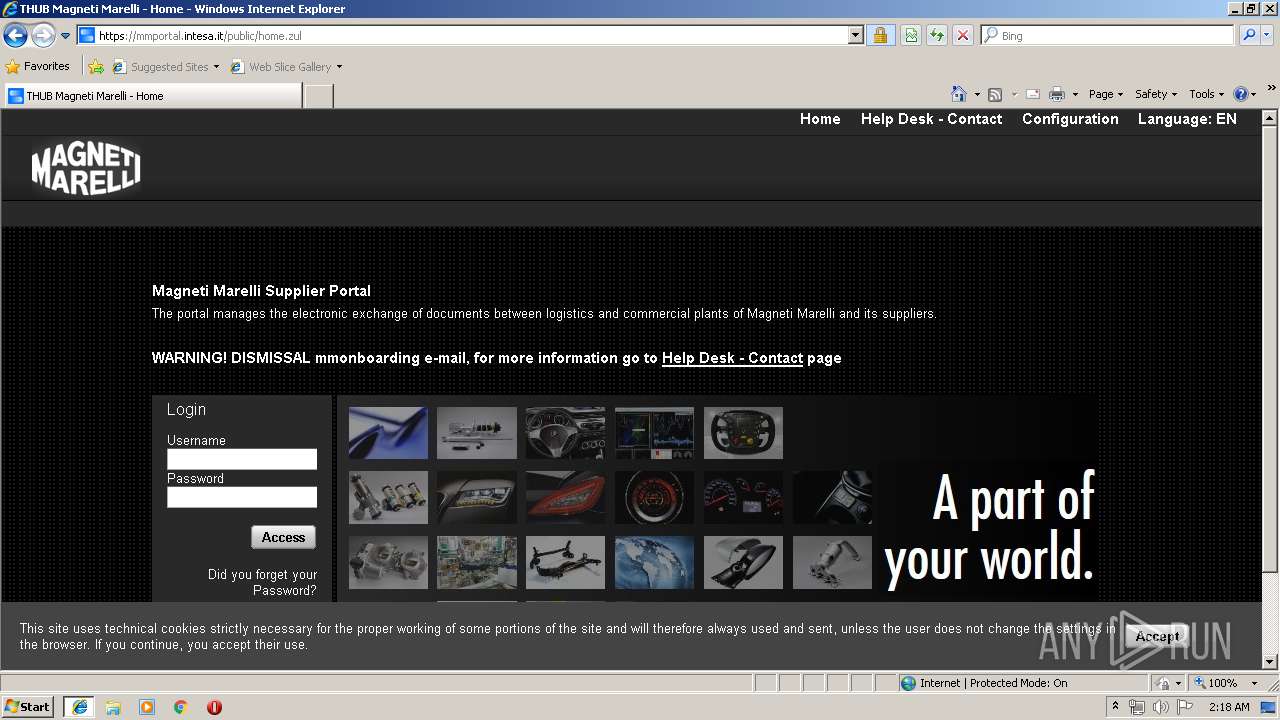The image size is (1280, 720).
Task: Select the THUB Magneti Marelli - Home tab
Action: point(152,96)
